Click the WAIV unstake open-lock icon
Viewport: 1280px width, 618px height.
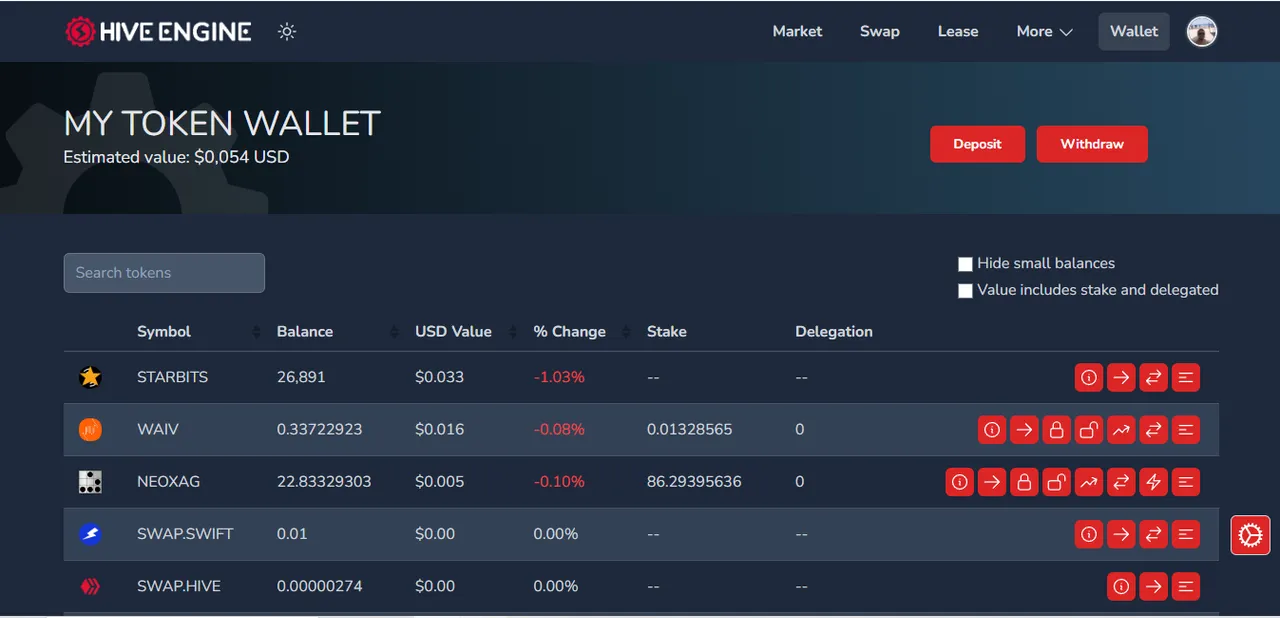1089,430
